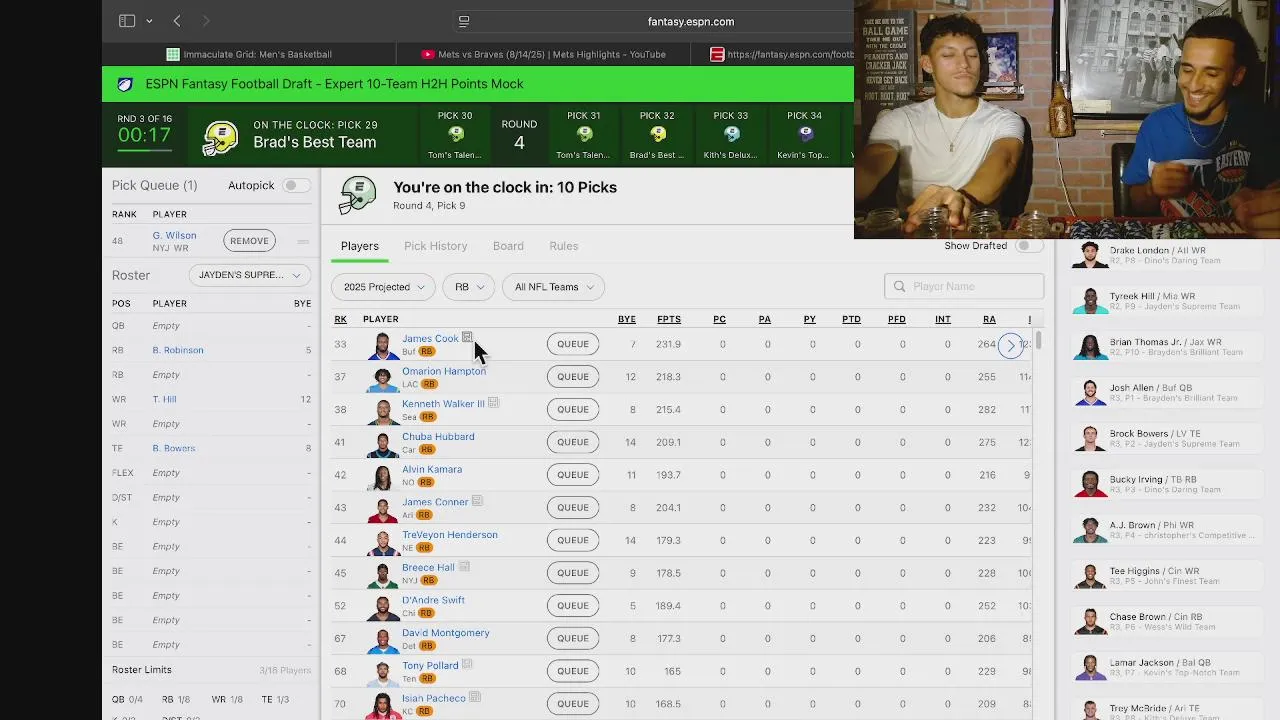Click the fantasy.espn.com address field
Viewport: 1280px width, 720px height.
tap(690, 21)
